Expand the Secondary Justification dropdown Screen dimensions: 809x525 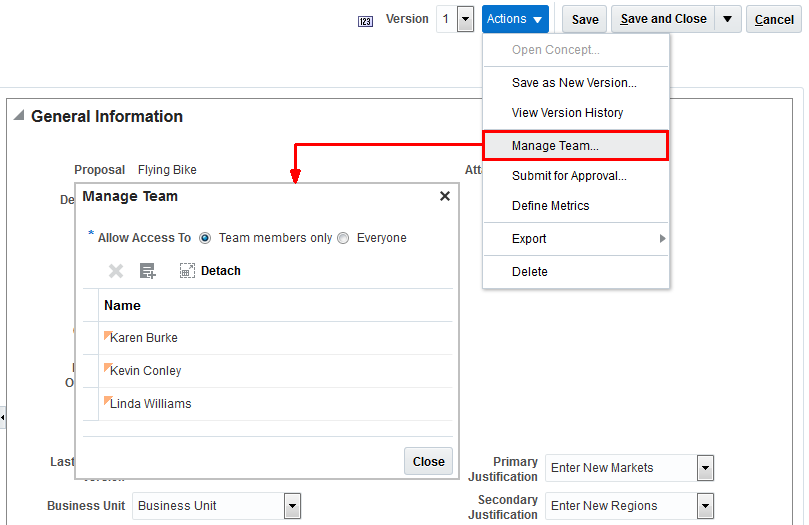tap(705, 506)
